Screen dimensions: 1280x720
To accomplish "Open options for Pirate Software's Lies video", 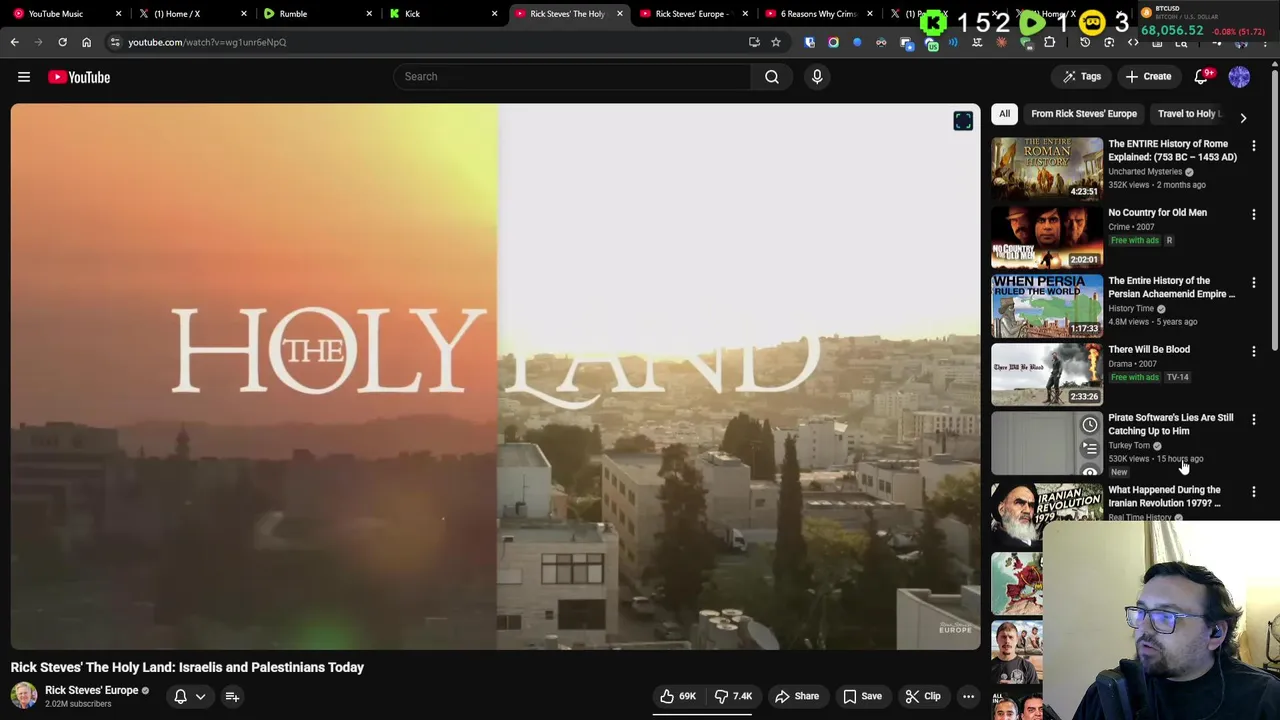I will pos(1254,419).
